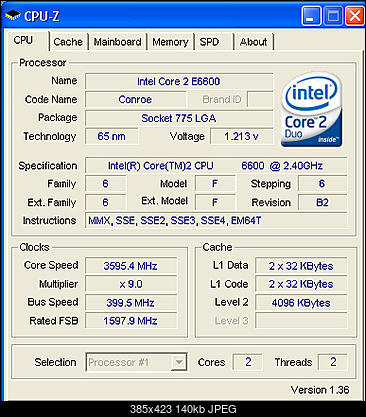Click the Specification field text
Viewport: 366px width, 417px height.
[x=216, y=166]
